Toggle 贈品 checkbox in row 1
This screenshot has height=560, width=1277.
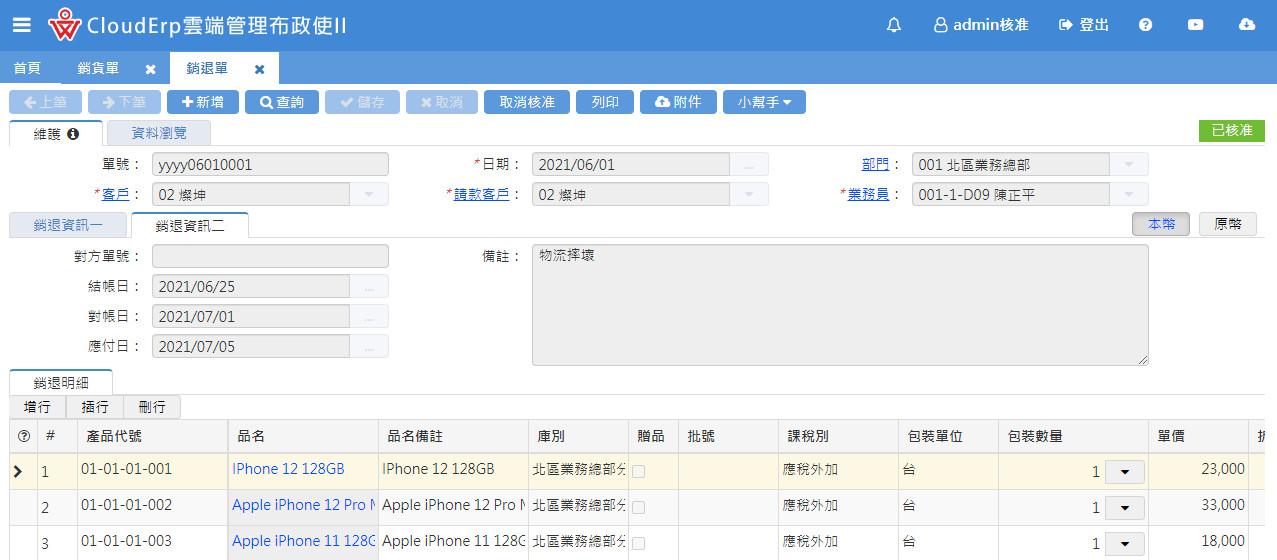point(638,471)
